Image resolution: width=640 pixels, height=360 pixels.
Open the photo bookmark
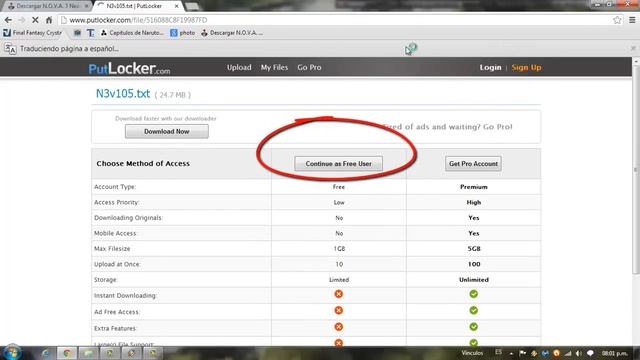(x=182, y=33)
